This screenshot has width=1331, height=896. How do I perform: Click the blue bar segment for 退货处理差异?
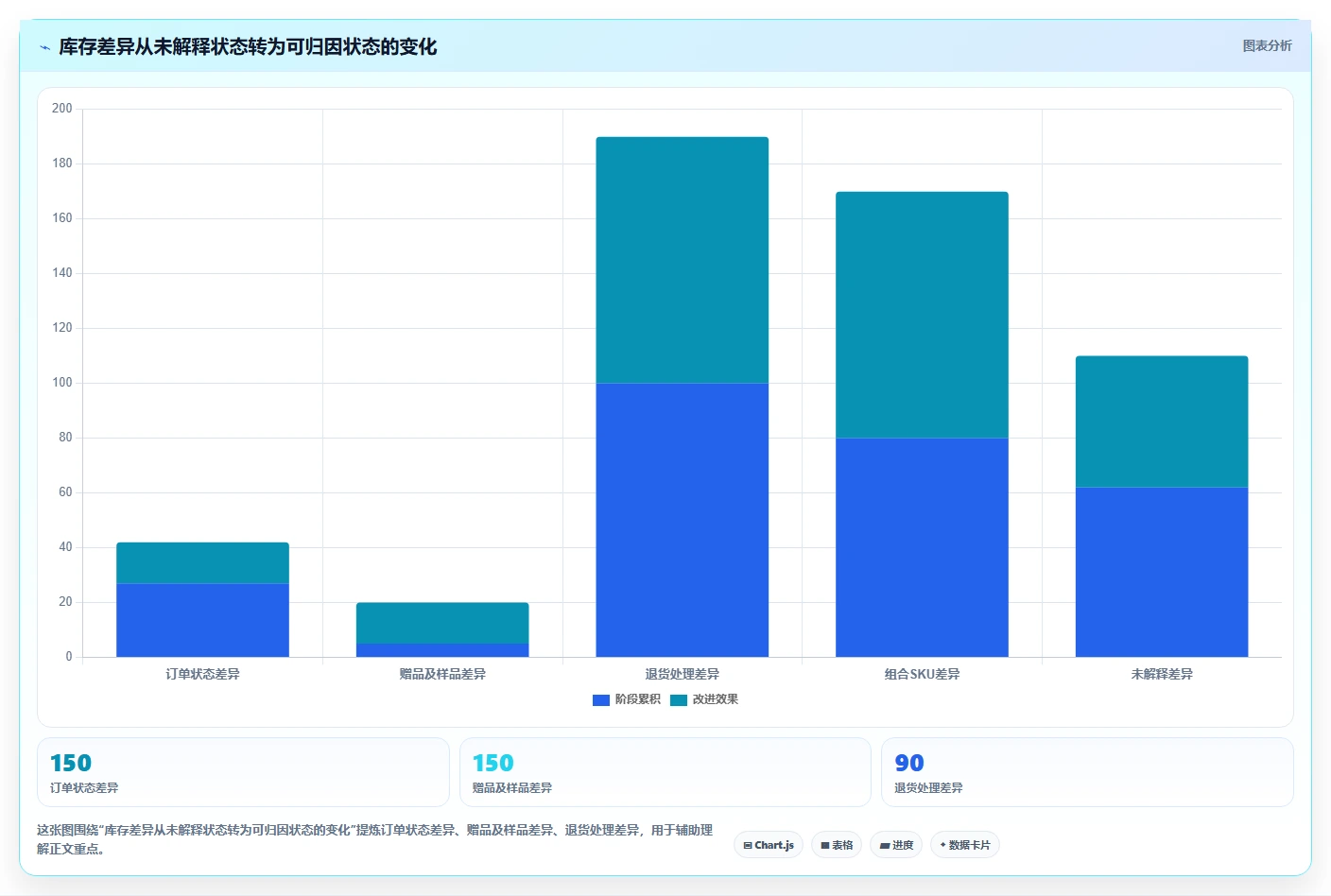tap(682, 520)
